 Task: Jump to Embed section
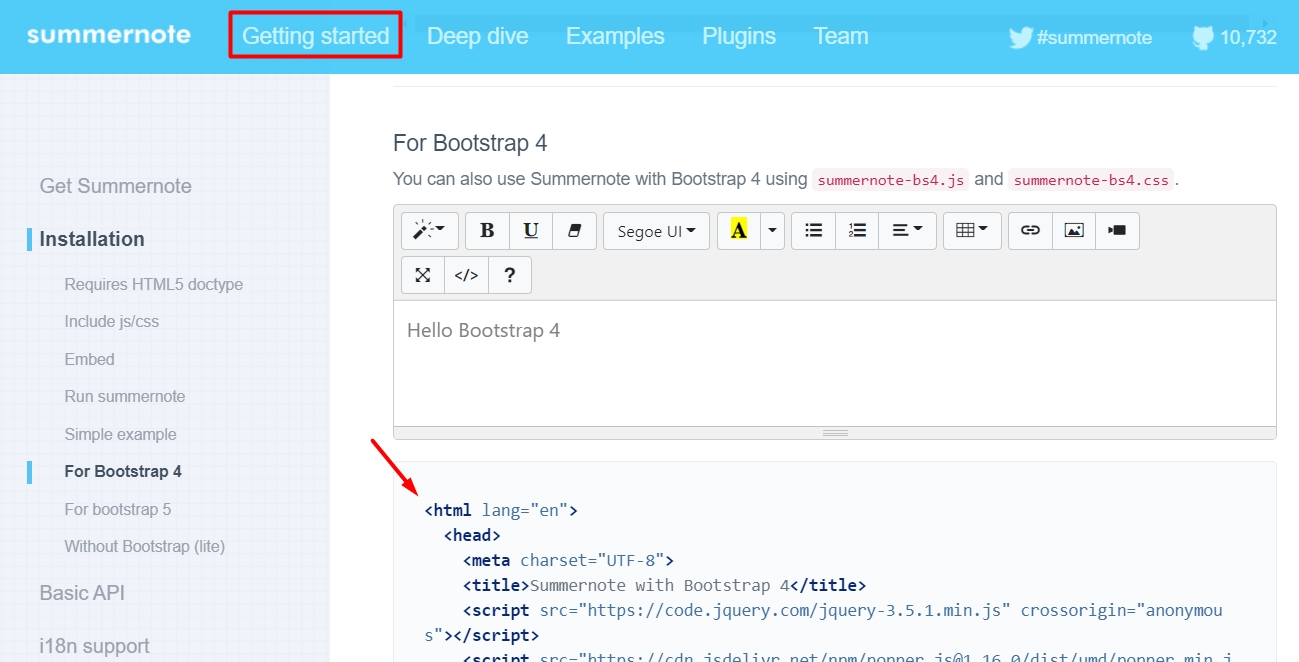pyautogui.click(x=90, y=359)
